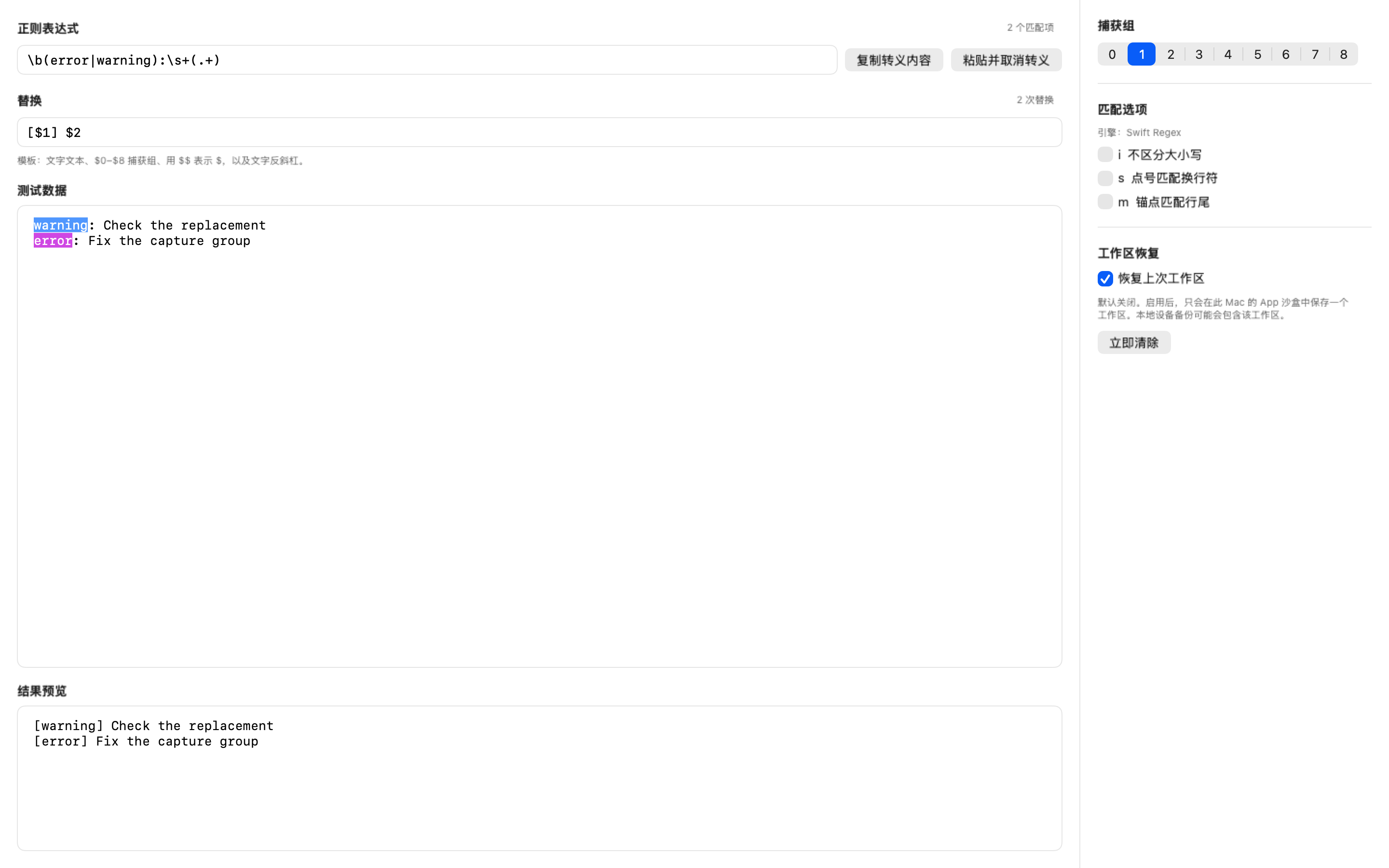The height and width of the screenshot is (868, 1389).
Task: Click the result line [warning] Check the replacement
Action: click(x=154, y=726)
